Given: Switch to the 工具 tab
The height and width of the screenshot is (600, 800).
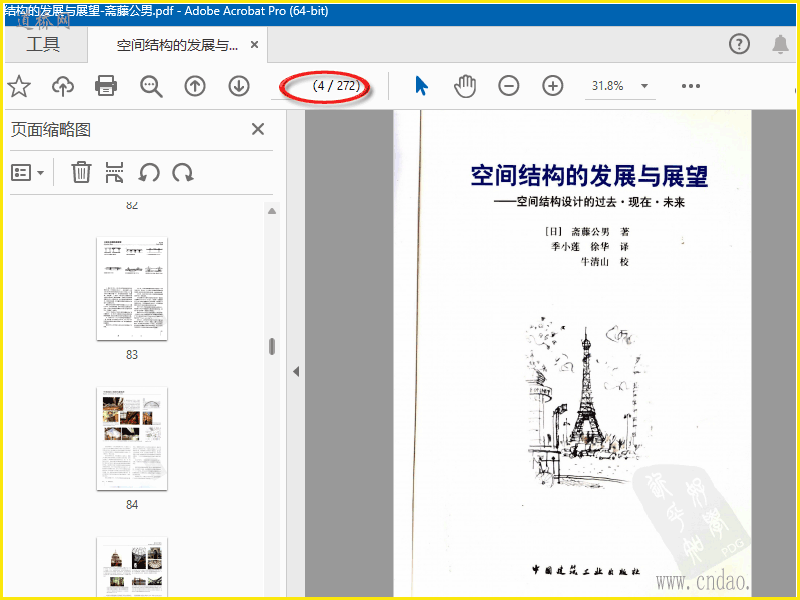Looking at the screenshot, I should pos(43,44).
